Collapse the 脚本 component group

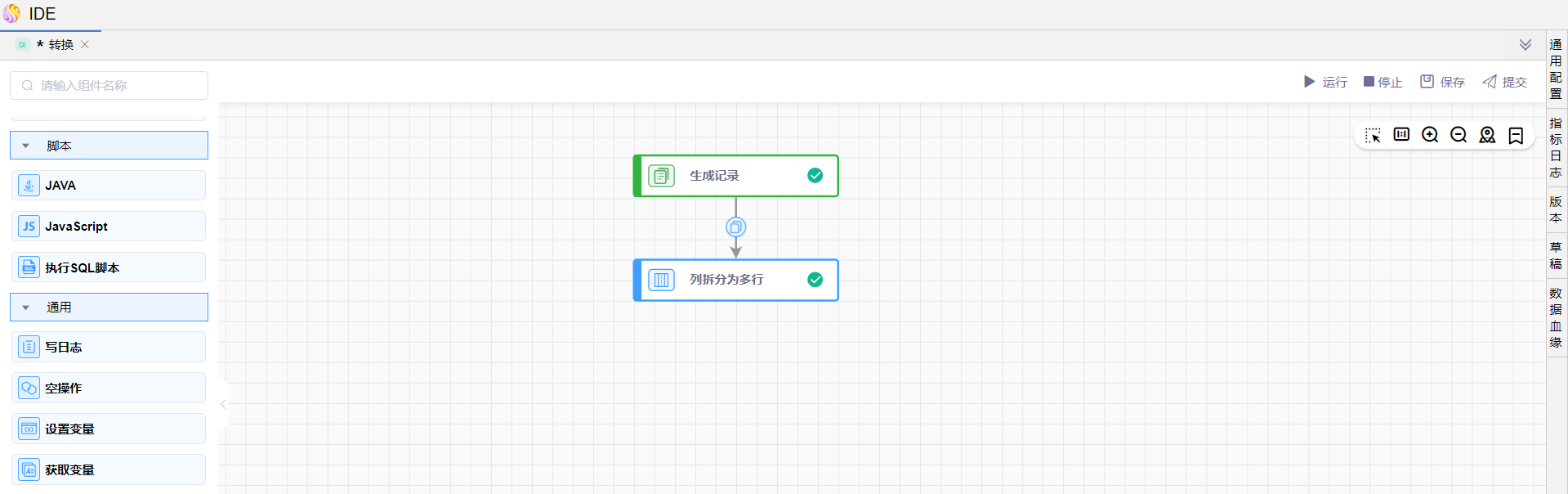tap(26, 146)
